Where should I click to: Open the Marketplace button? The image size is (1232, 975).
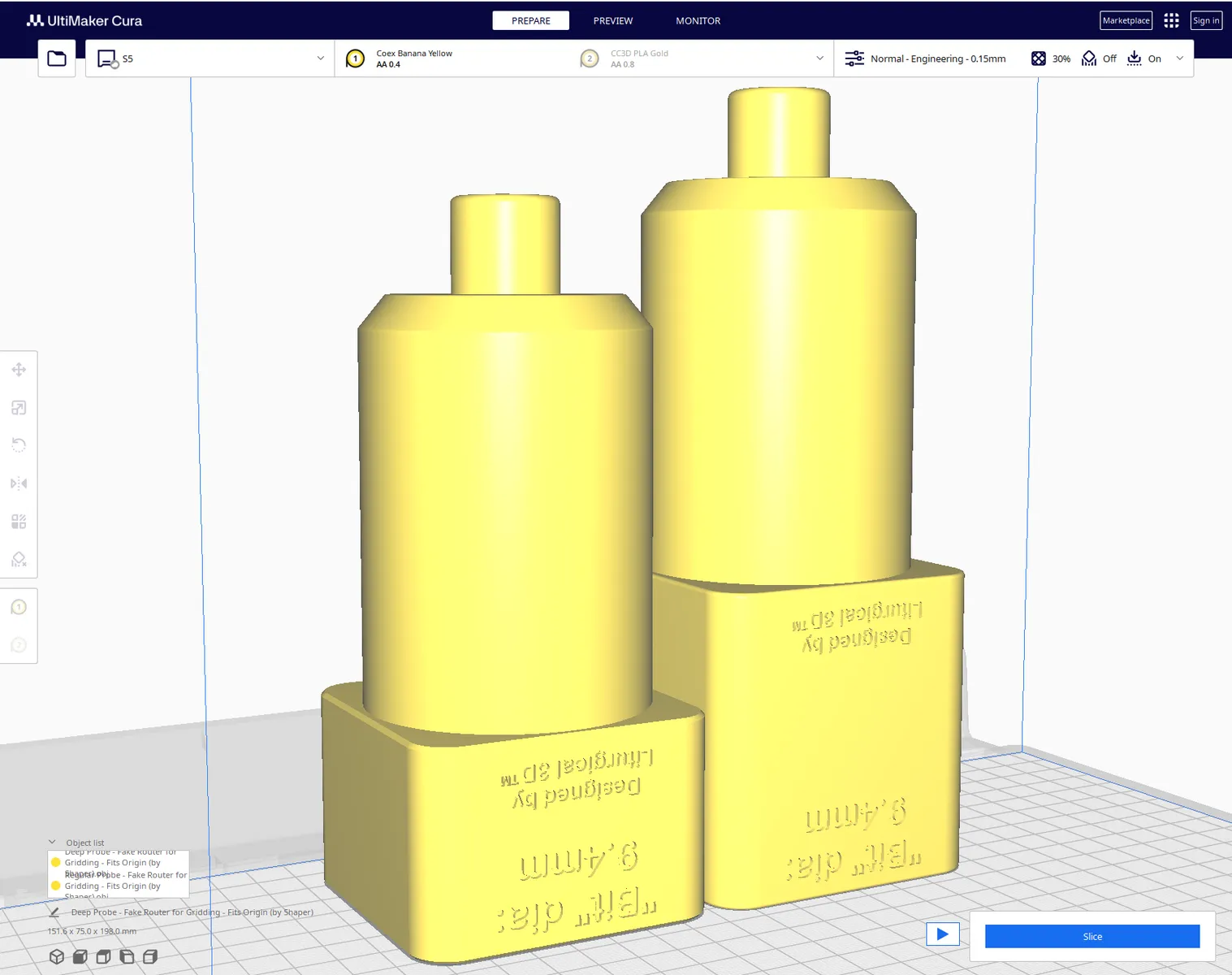(1126, 20)
